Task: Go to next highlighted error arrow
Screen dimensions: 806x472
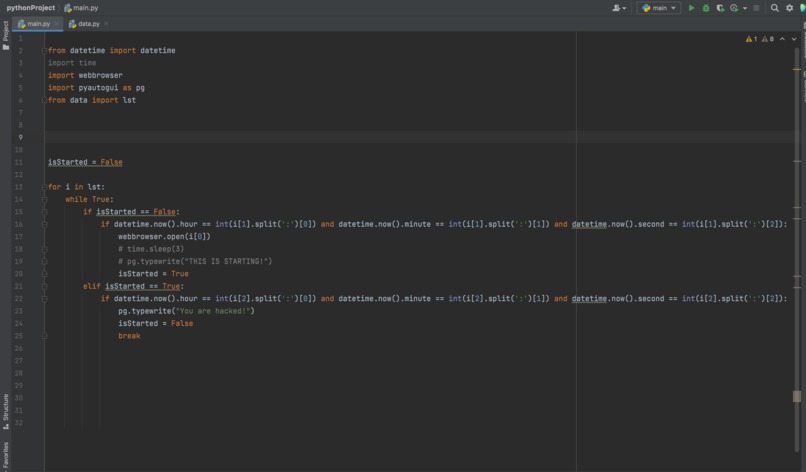Action: pyautogui.click(x=794, y=39)
